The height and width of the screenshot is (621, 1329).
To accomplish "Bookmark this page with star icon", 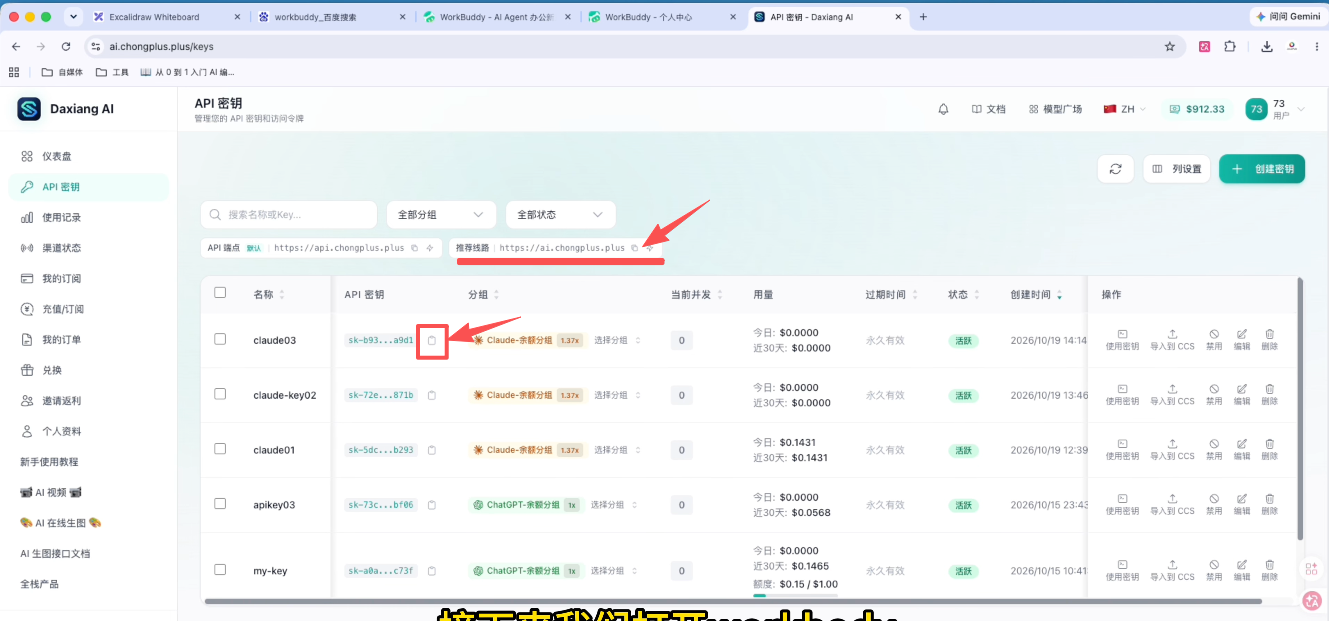I will coord(1169,46).
